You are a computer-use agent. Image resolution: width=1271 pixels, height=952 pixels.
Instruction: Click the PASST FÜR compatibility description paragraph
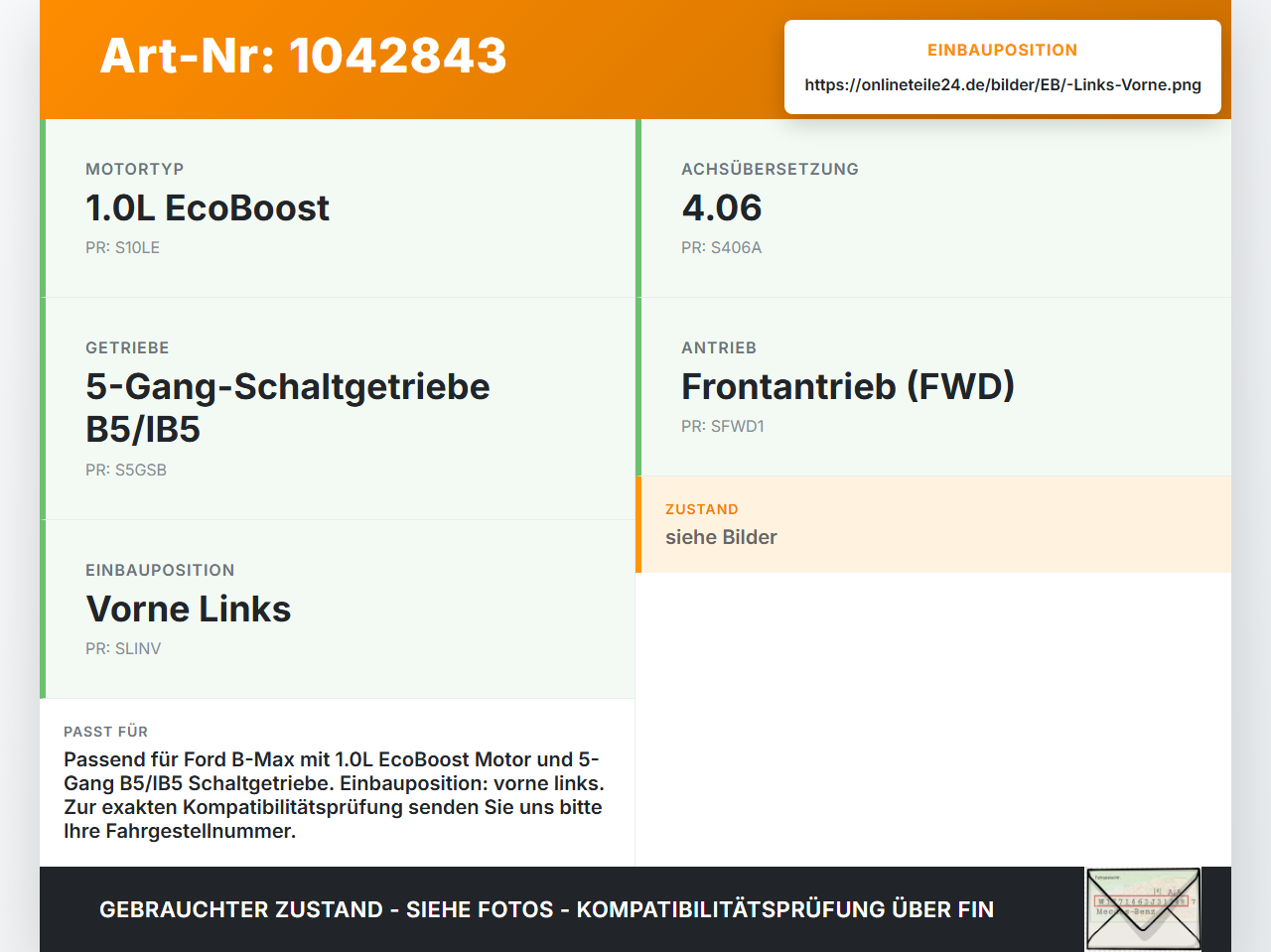[x=335, y=795]
